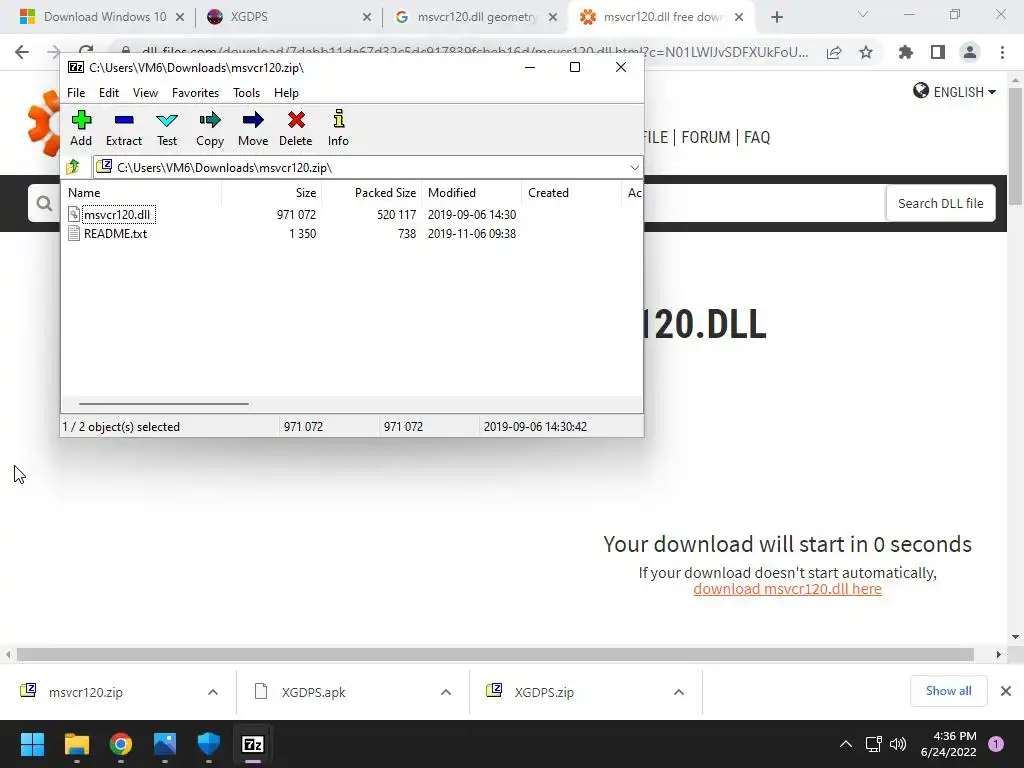Open the View menu in 7-Zip
The image size is (1024, 768).
[x=145, y=93]
